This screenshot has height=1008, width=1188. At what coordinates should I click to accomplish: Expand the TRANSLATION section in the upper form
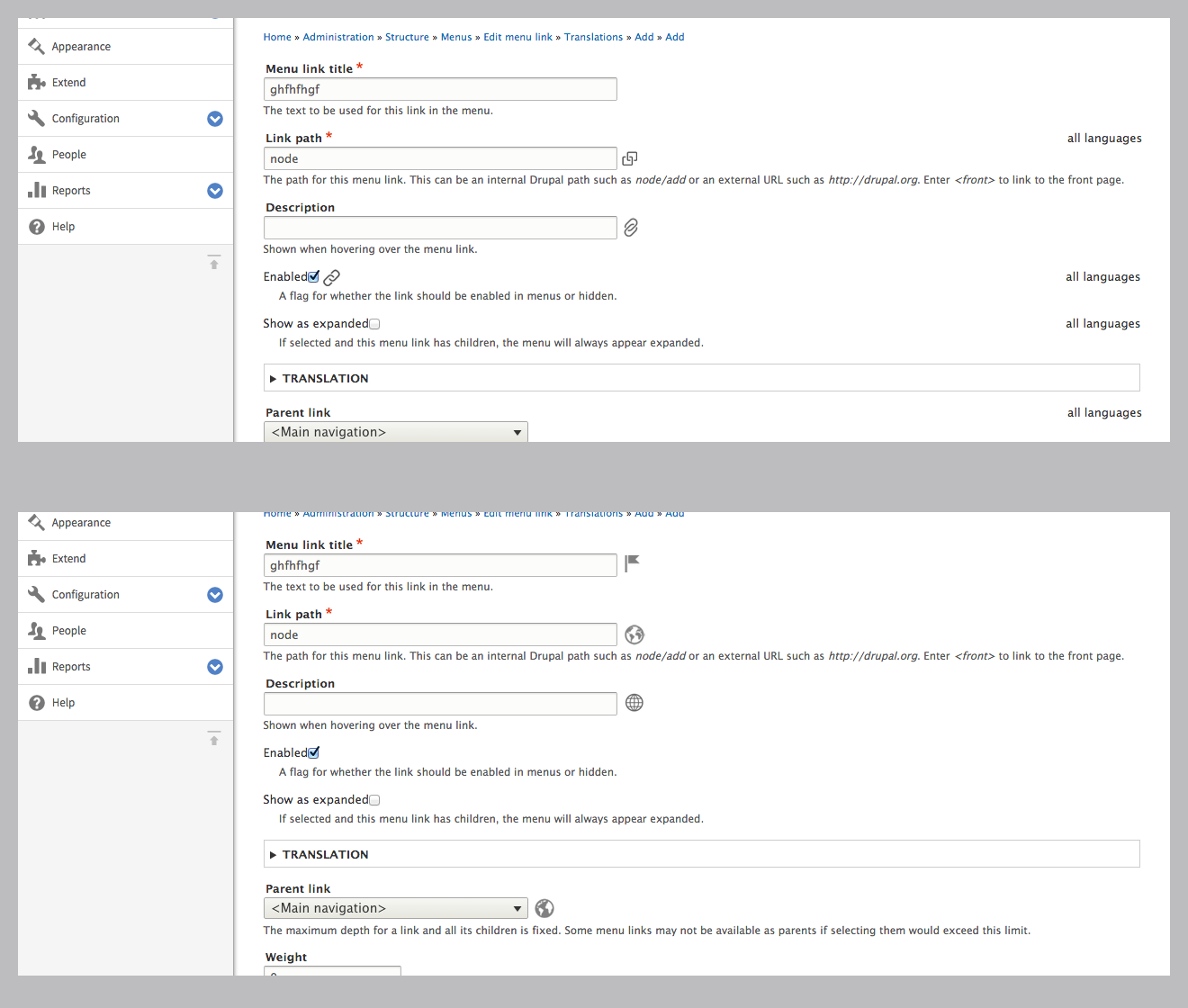click(x=325, y=379)
